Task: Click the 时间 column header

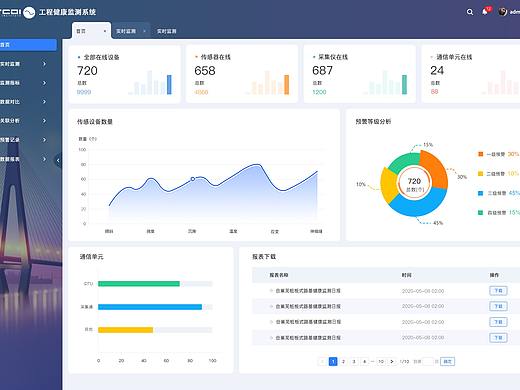Action: [406, 275]
